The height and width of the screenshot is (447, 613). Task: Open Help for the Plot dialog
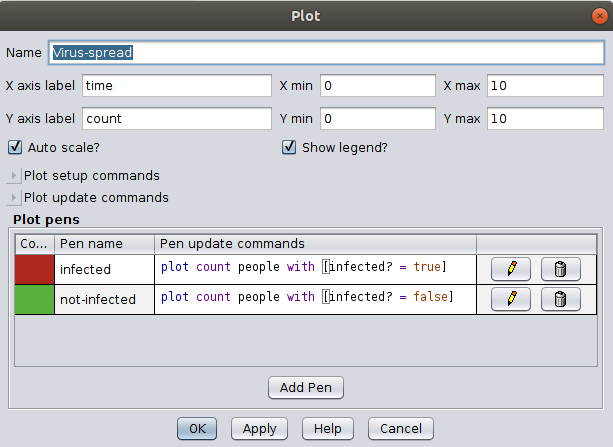click(x=327, y=428)
